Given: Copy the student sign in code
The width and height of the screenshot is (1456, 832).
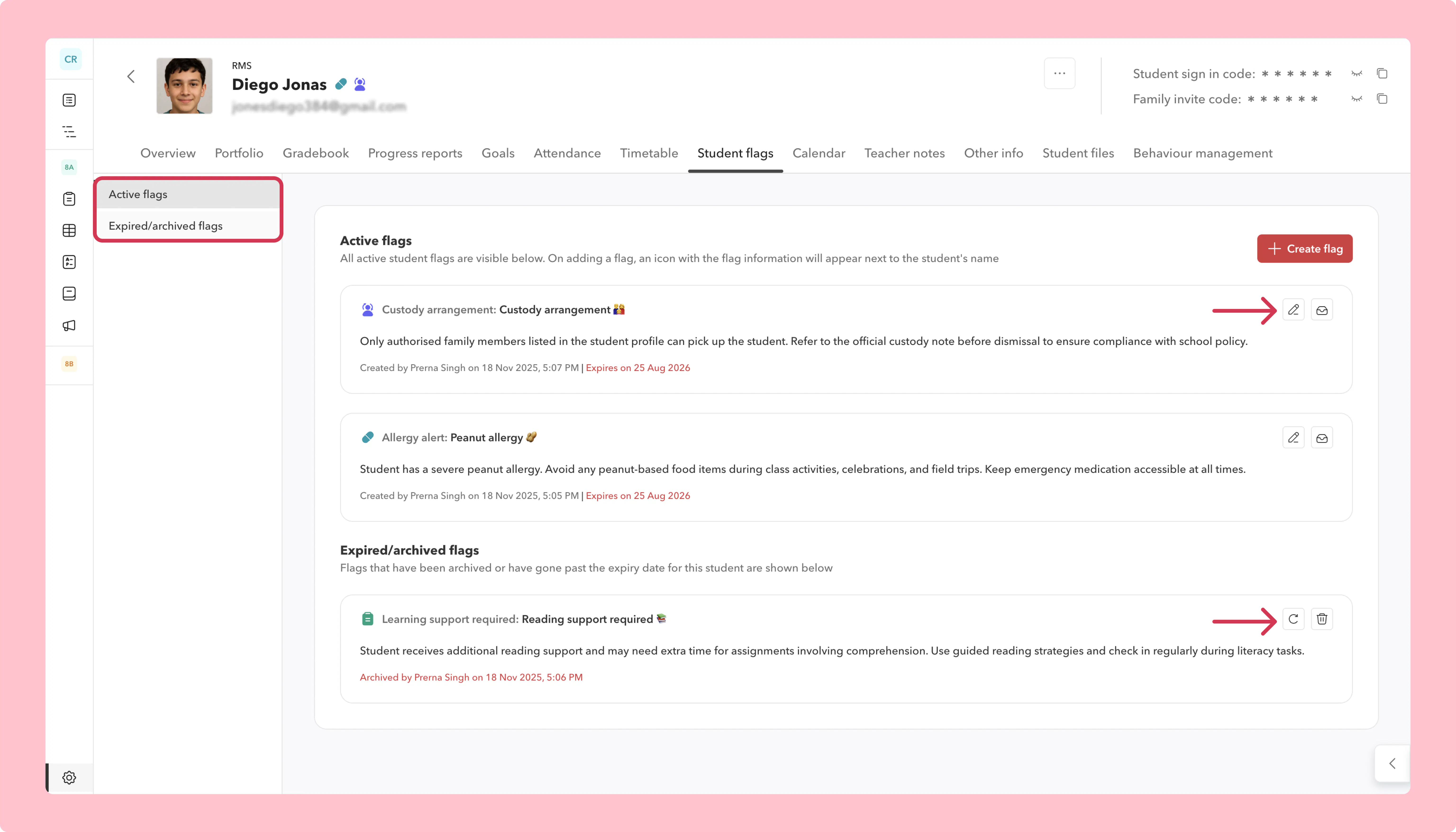Looking at the screenshot, I should coord(1382,73).
